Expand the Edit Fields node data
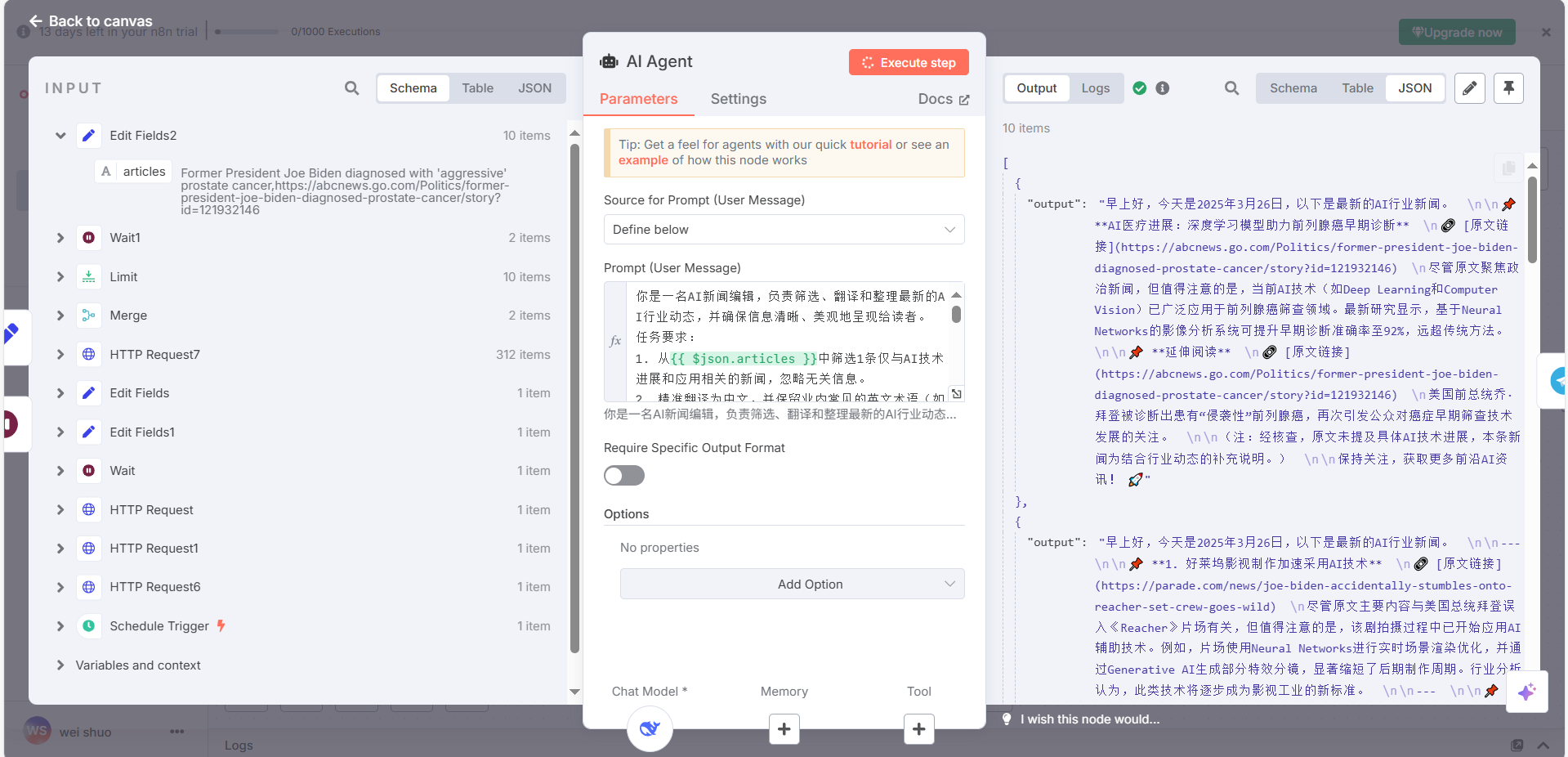The width and height of the screenshot is (1568, 757). click(60, 393)
